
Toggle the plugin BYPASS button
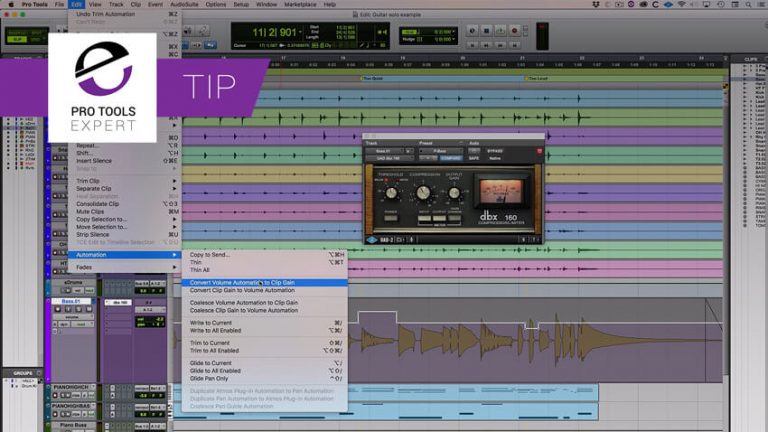point(495,151)
